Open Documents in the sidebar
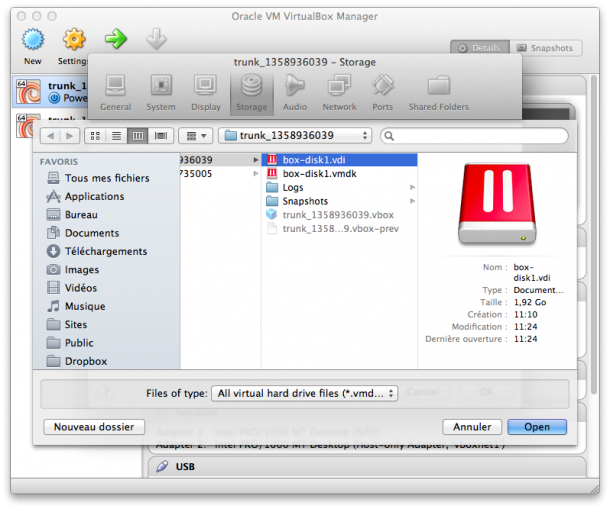Viewport: 610px width, 509px height. [83, 233]
